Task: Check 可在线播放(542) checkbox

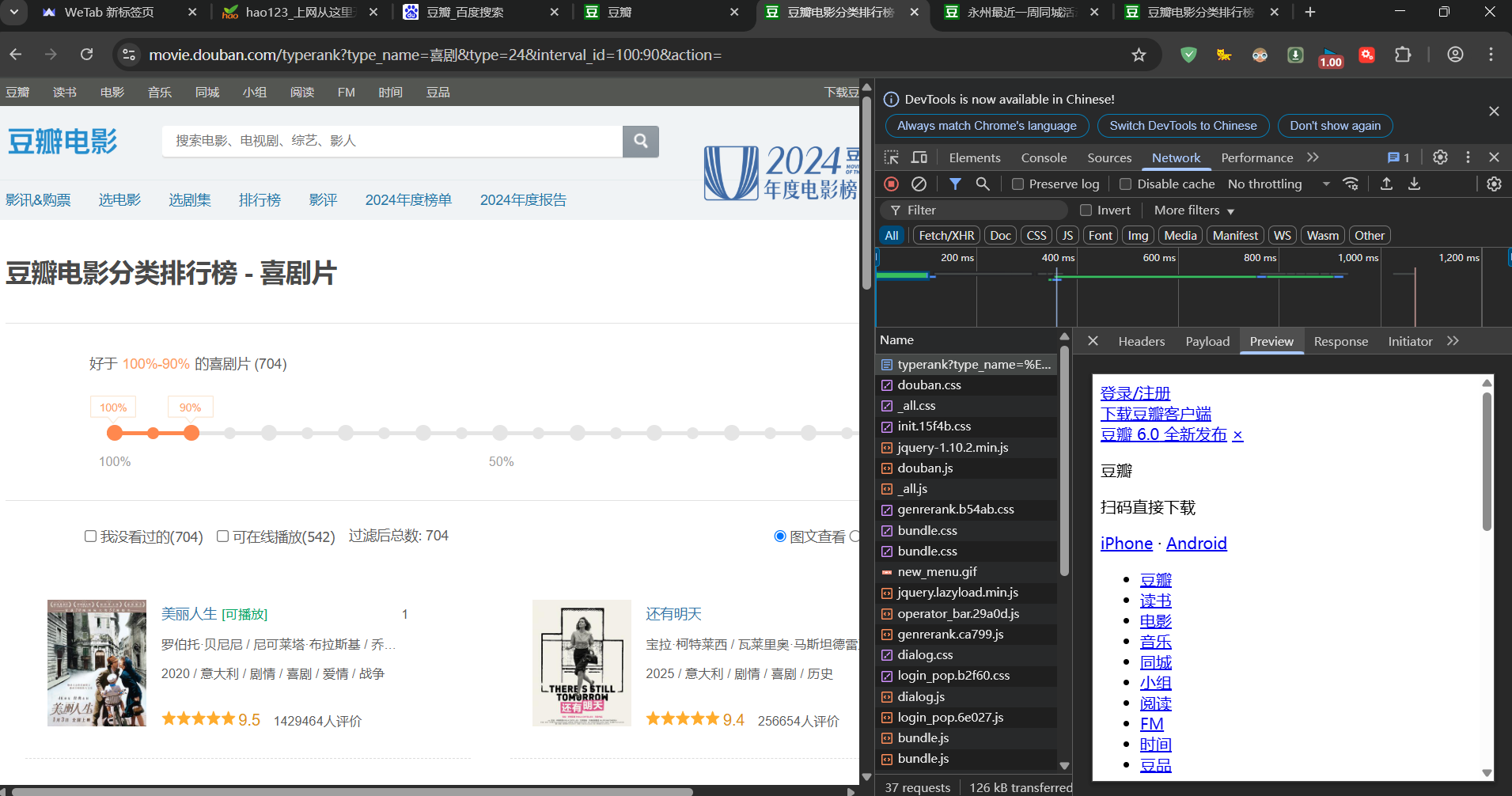Action: pos(223,536)
